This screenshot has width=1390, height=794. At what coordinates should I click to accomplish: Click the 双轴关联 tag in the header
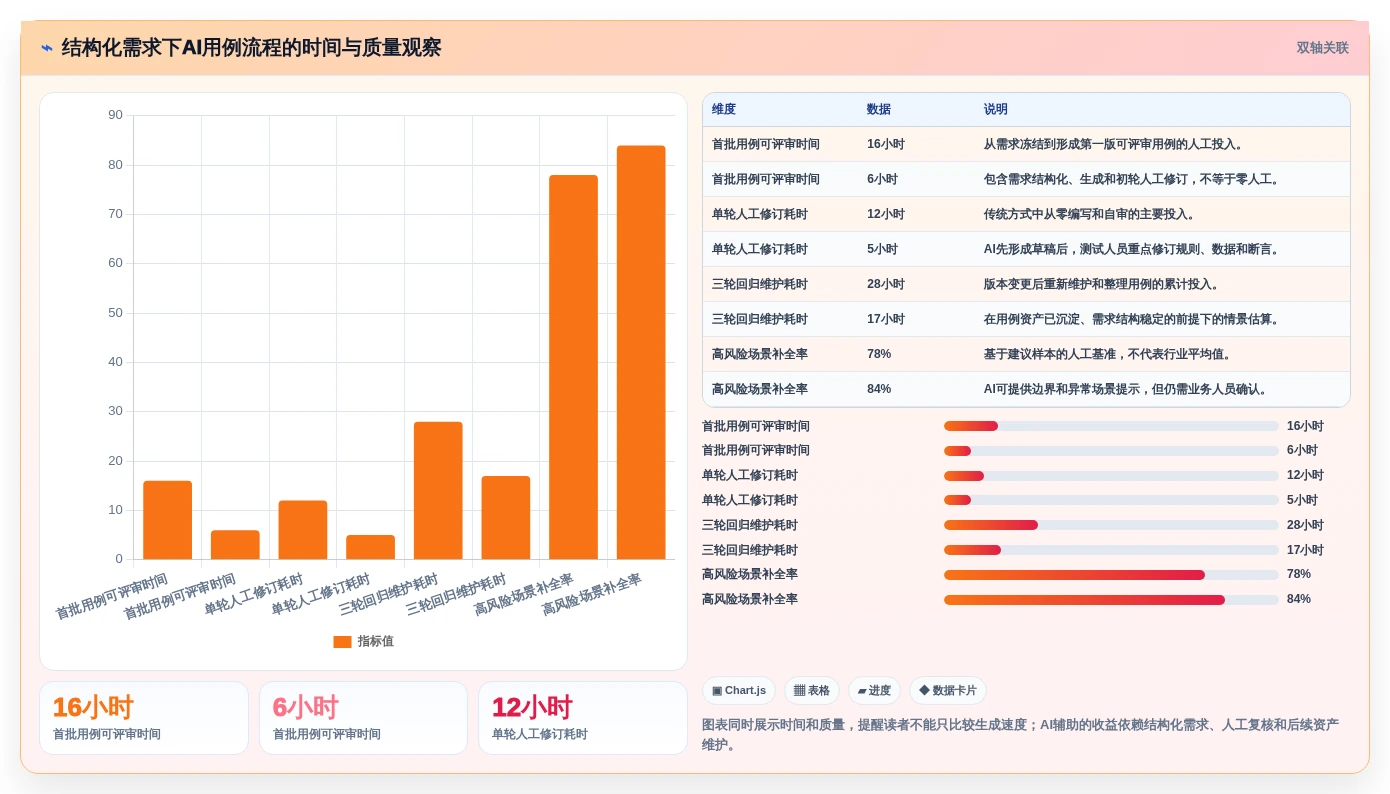pos(1322,48)
